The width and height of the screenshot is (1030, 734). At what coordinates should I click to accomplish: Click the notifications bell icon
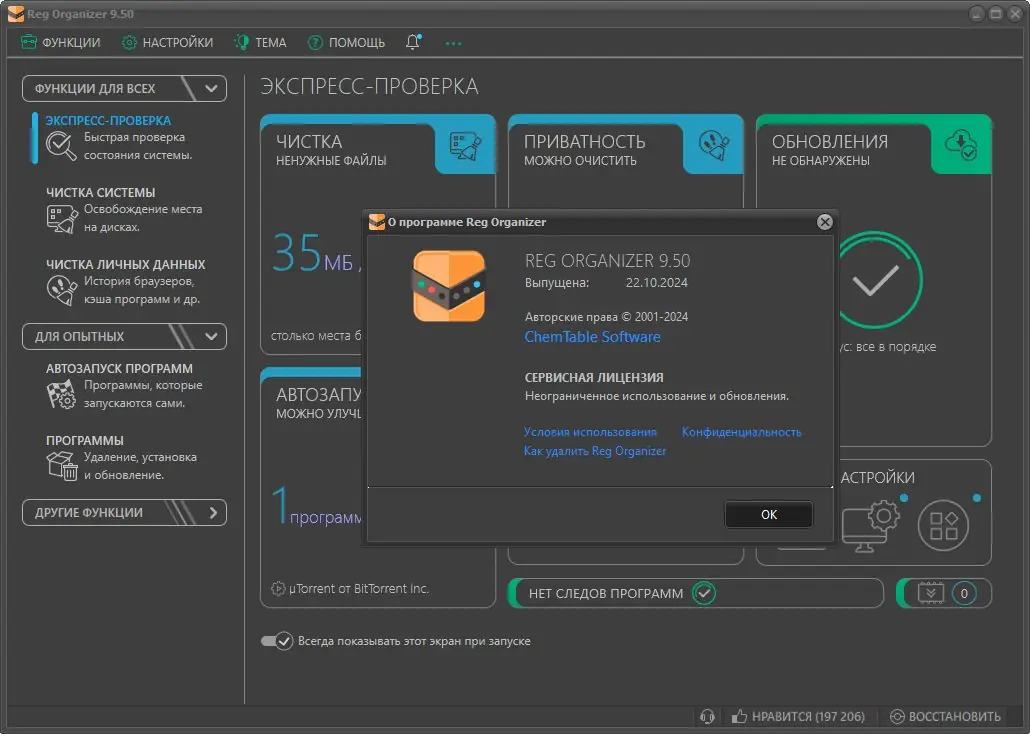tap(413, 42)
